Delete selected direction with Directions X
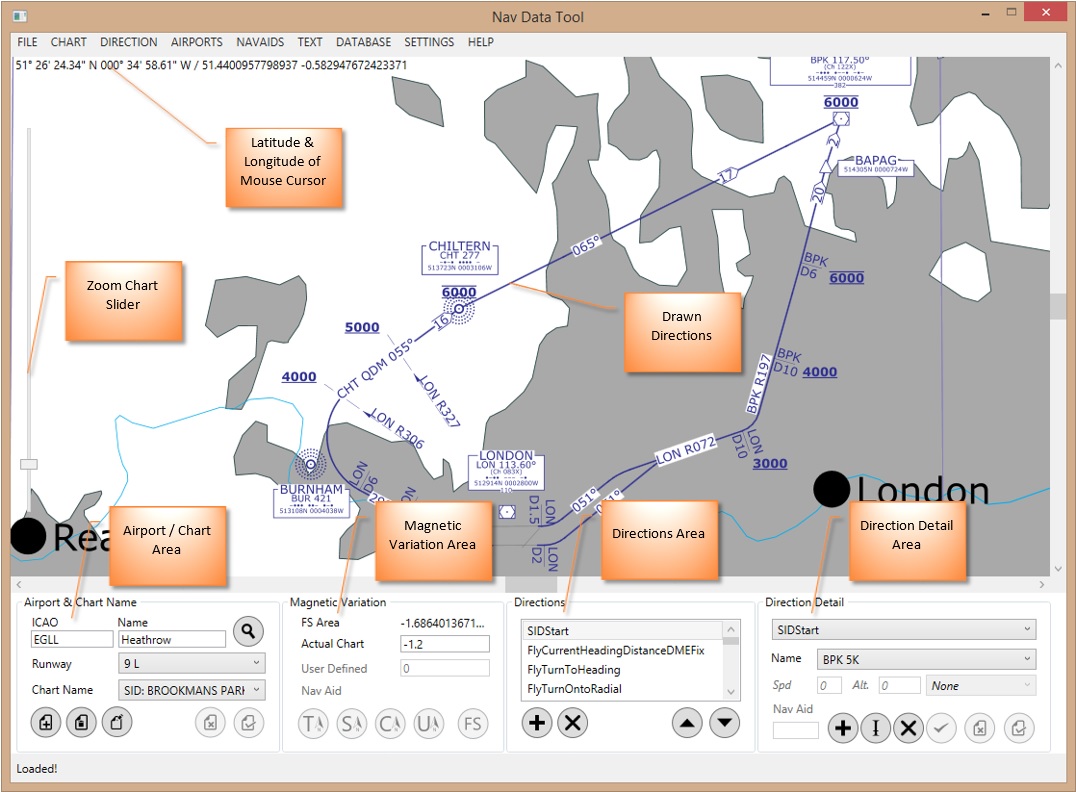This screenshot has width=1076, height=792. coord(573,723)
